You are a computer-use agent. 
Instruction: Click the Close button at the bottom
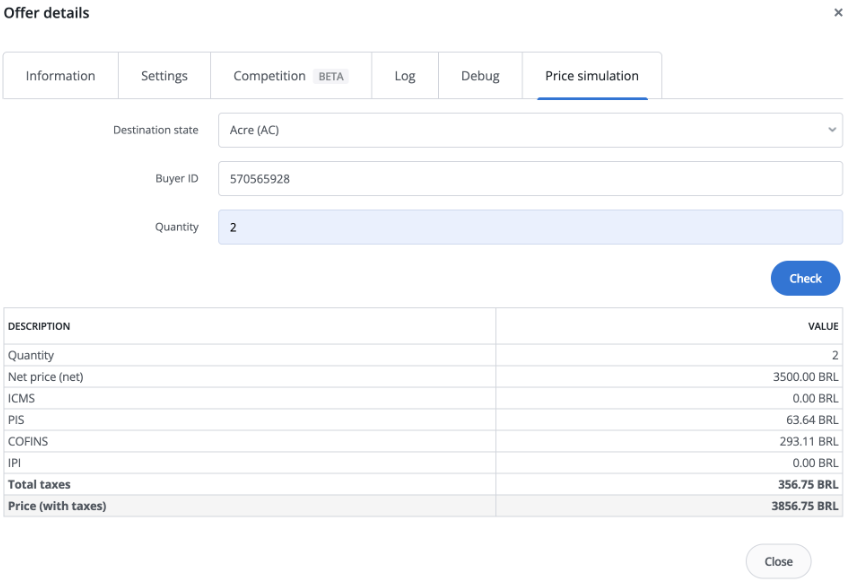tap(778, 561)
